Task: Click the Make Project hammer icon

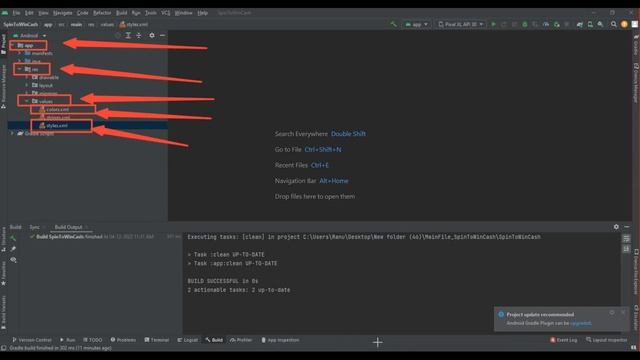Action: tap(393, 24)
